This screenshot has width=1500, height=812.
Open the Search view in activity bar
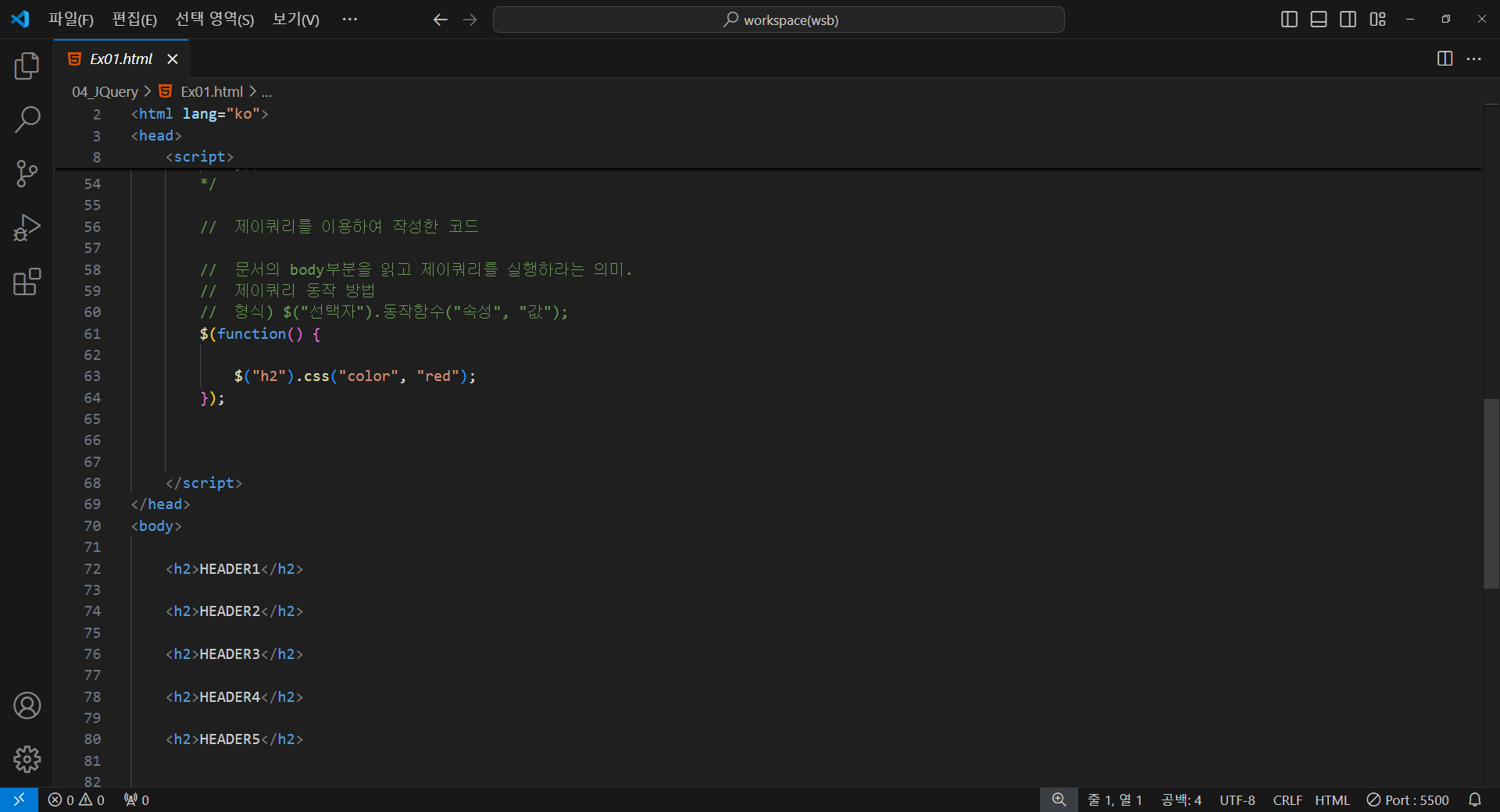pos(27,119)
